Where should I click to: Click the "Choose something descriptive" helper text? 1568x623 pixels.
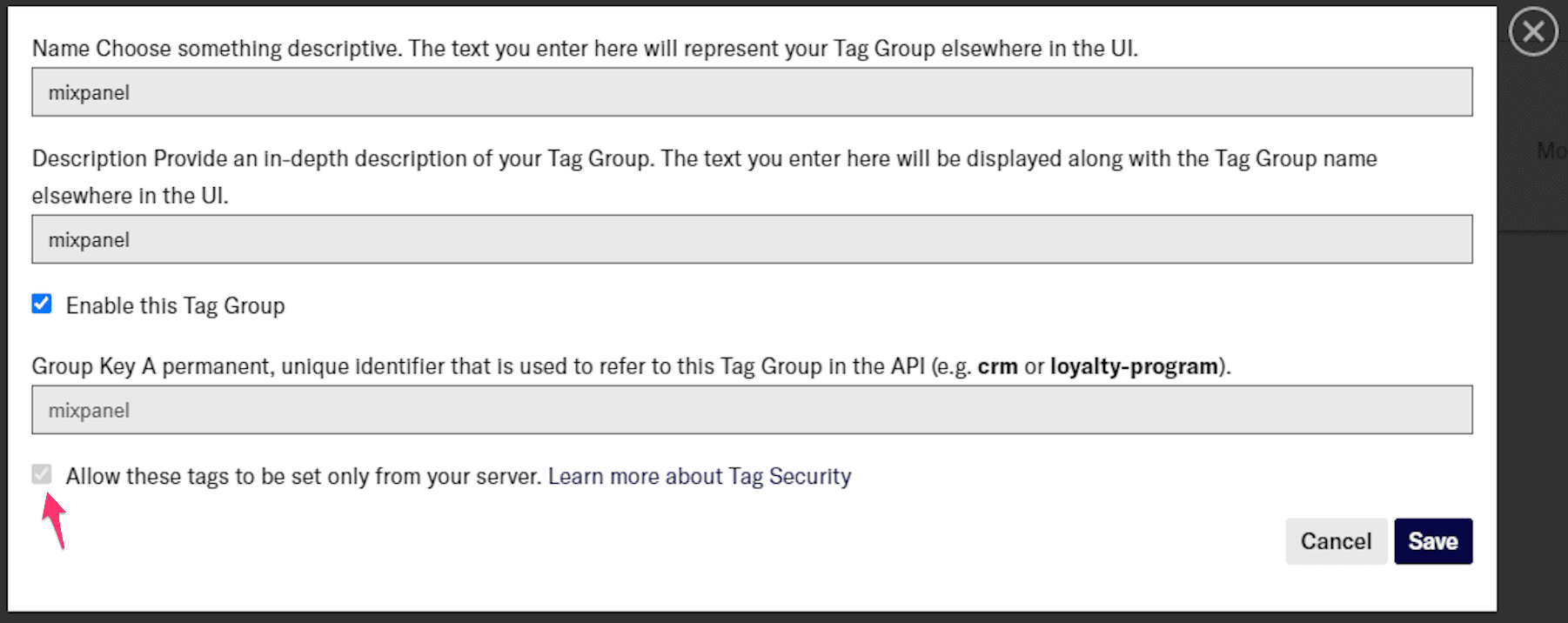point(249,49)
